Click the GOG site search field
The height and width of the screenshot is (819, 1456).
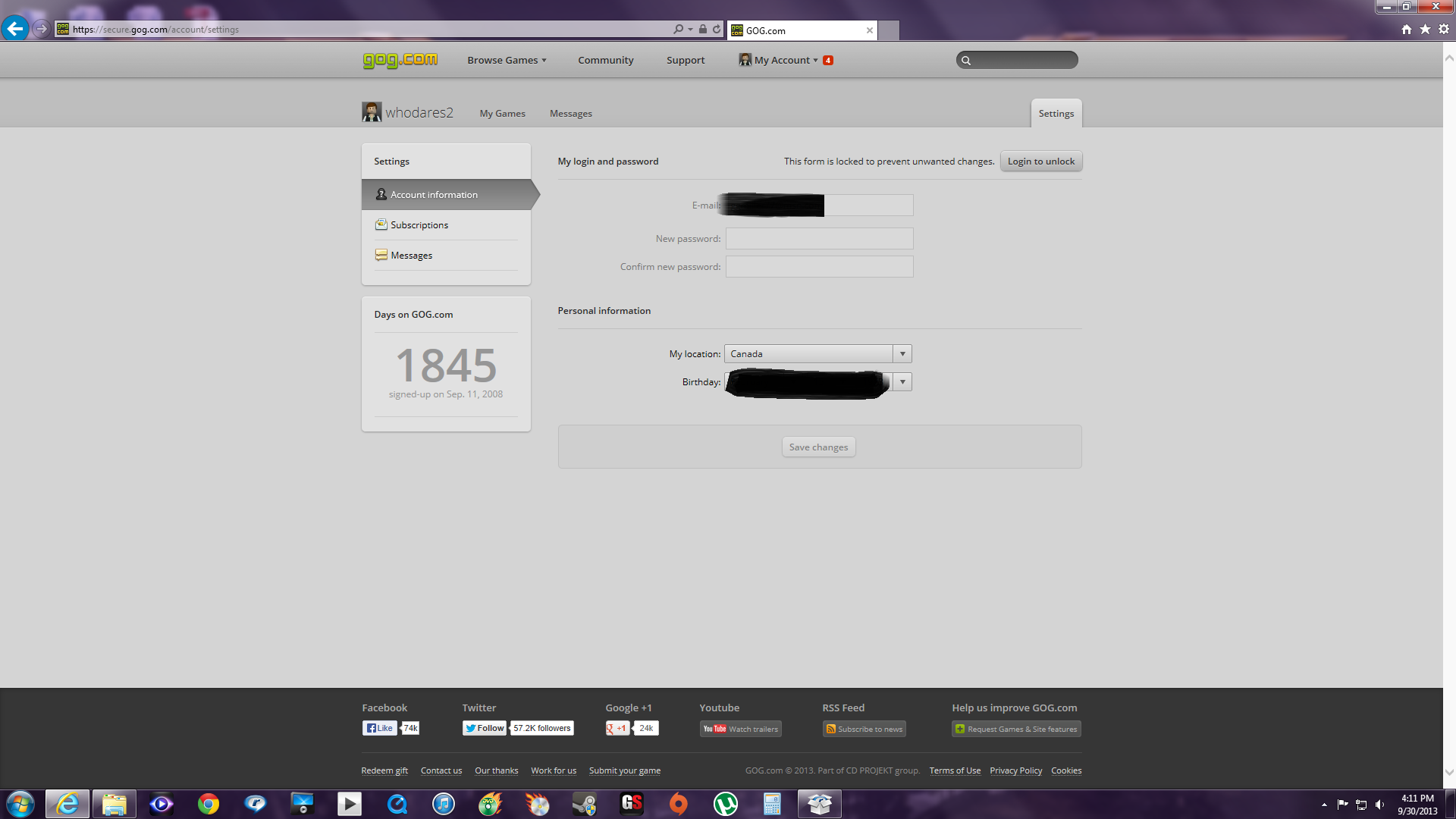[1017, 60]
